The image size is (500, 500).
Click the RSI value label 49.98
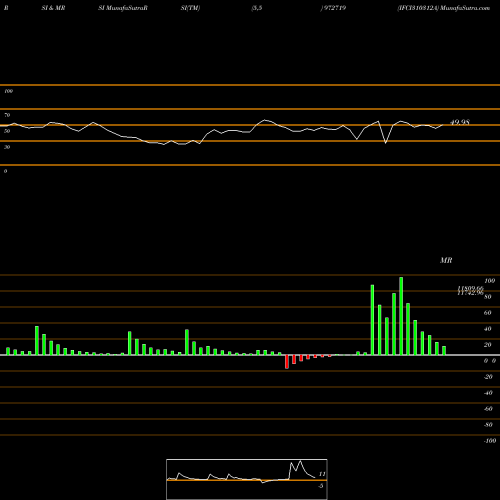pyautogui.click(x=460, y=122)
